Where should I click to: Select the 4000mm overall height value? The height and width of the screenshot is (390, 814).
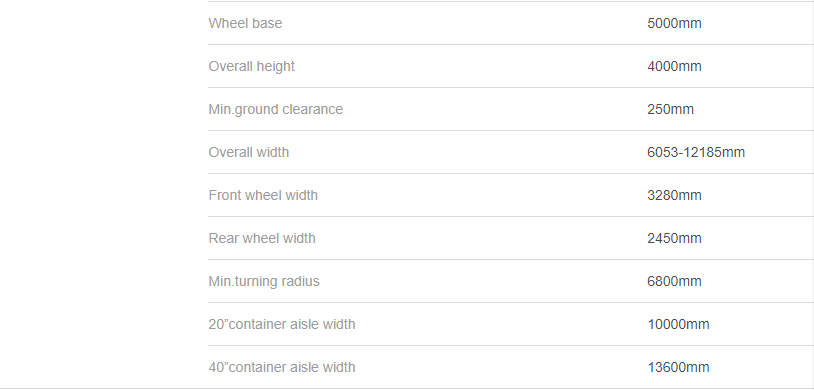point(674,66)
